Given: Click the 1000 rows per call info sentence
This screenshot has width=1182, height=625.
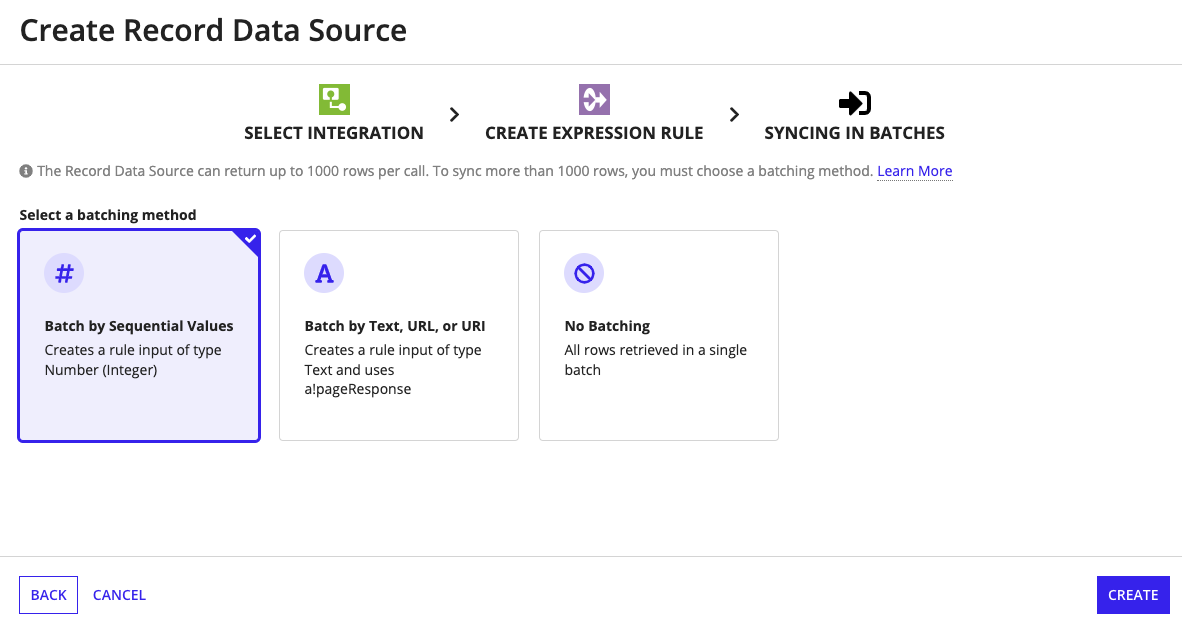Looking at the screenshot, I should (455, 171).
